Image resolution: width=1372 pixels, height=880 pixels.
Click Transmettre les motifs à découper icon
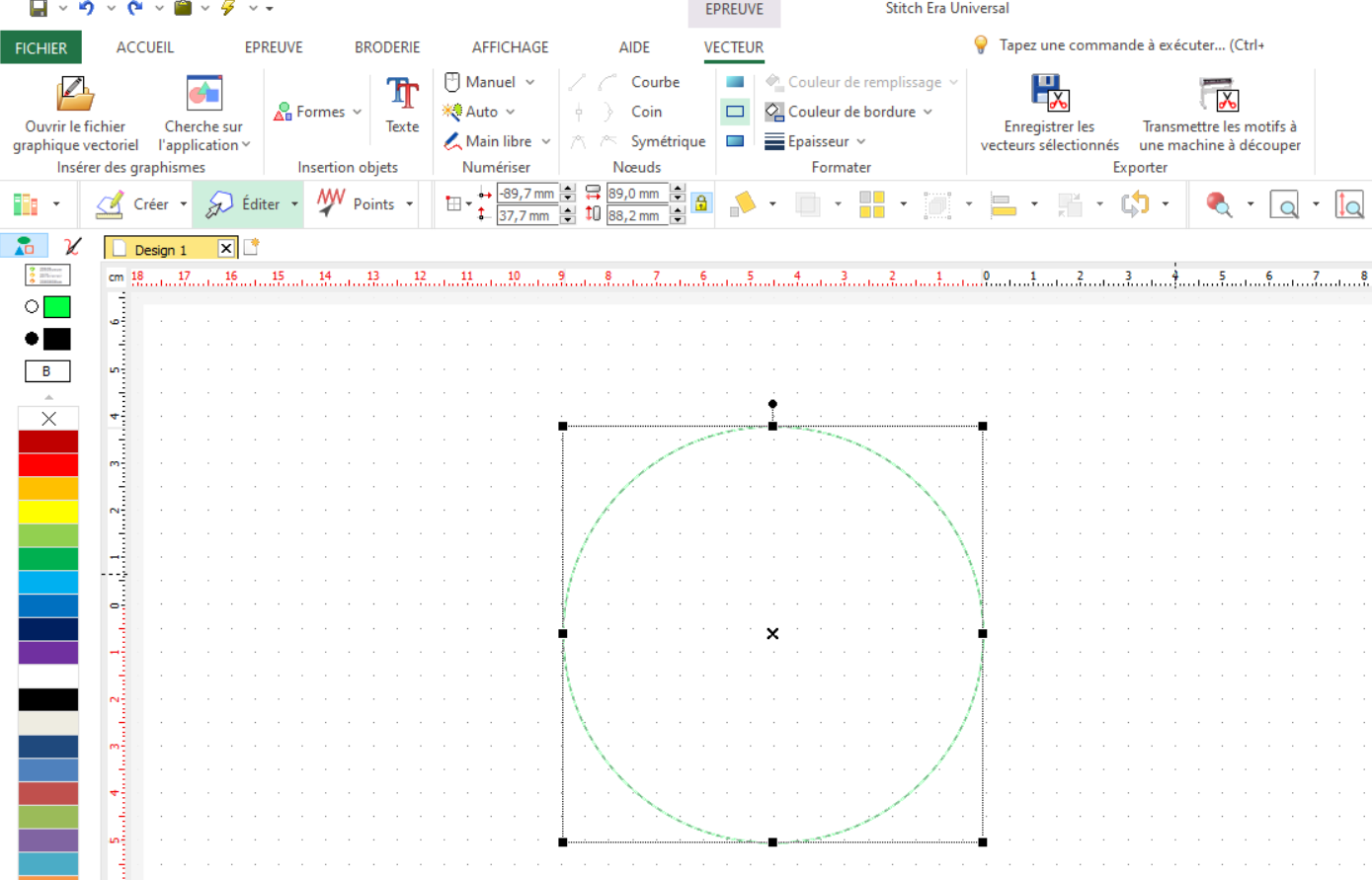click(x=1219, y=95)
